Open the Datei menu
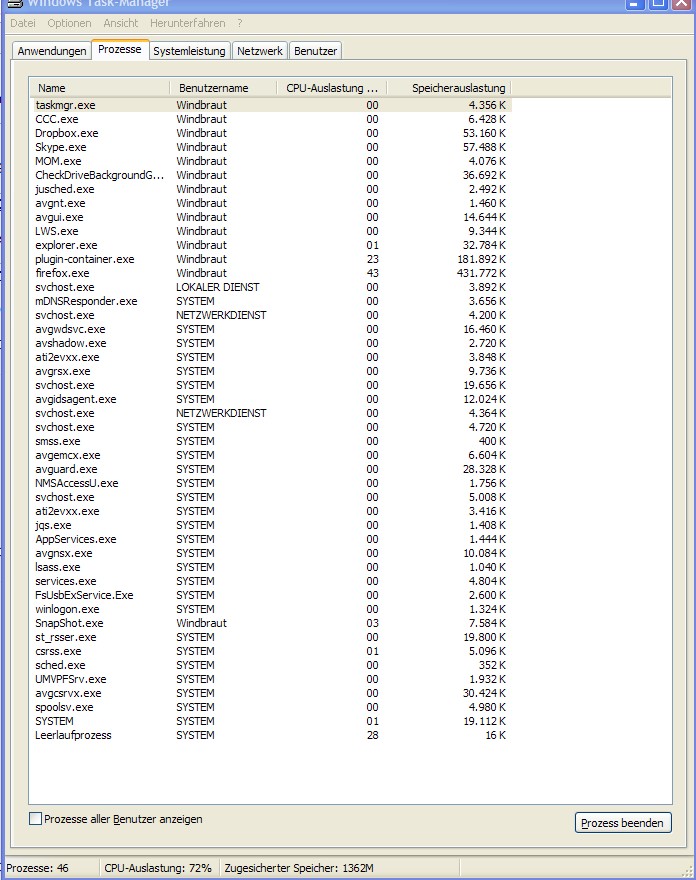Image resolution: width=696 pixels, height=880 pixels. pyautogui.click(x=23, y=23)
